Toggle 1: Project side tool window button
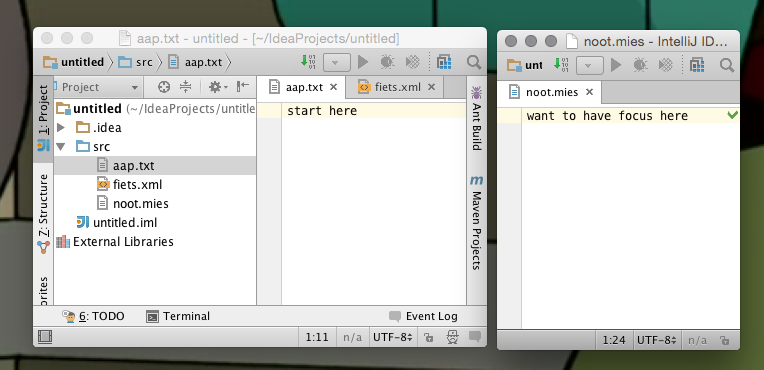This screenshot has width=764, height=370. pyautogui.click(x=43, y=119)
